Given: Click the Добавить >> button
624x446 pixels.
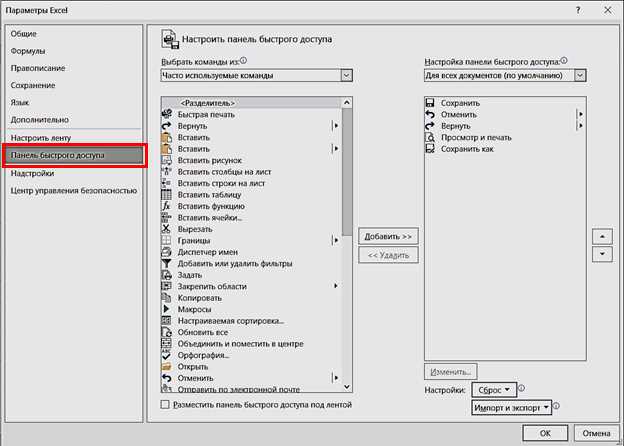Looking at the screenshot, I should [388, 237].
